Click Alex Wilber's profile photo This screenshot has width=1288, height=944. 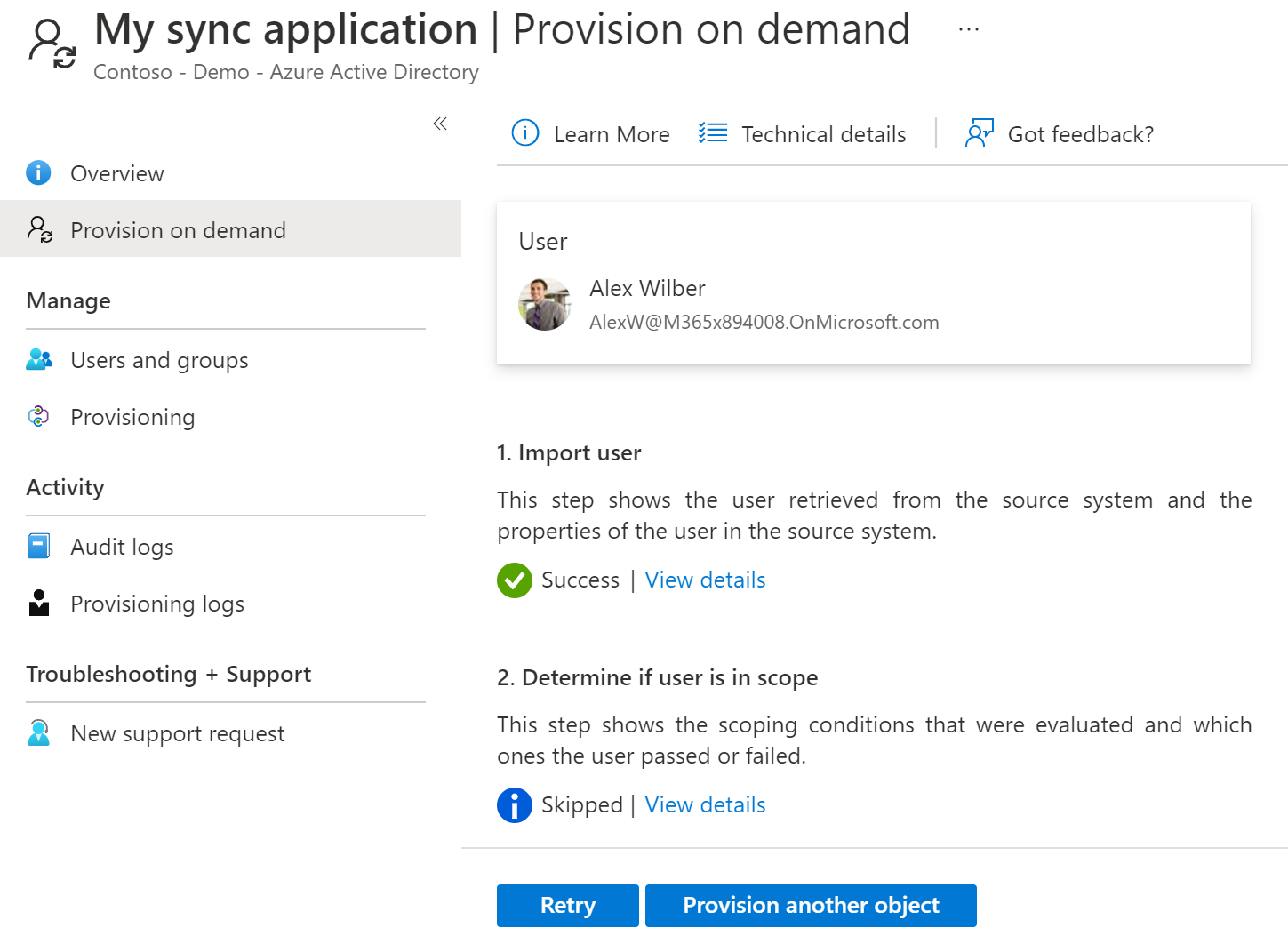click(x=544, y=304)
